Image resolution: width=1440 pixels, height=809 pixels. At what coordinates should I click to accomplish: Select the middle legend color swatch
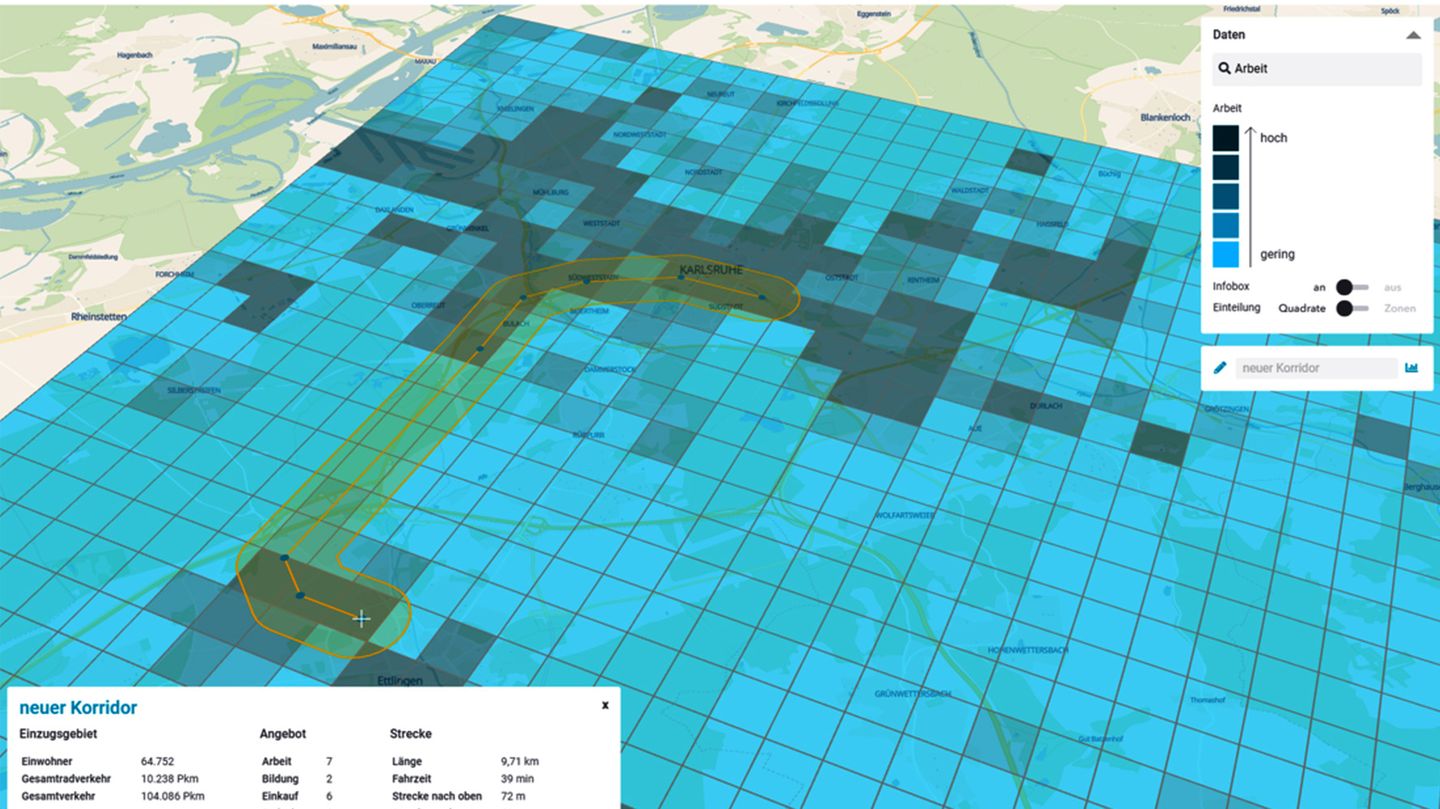click(1226, 196)
